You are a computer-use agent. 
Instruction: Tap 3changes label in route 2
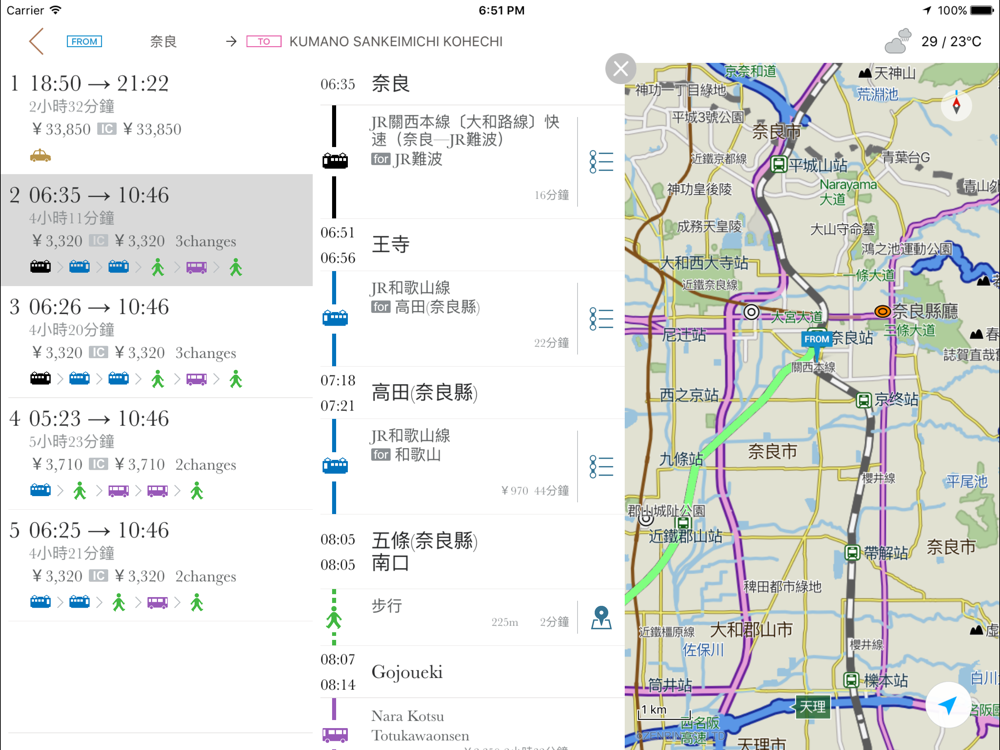[205, 241]
